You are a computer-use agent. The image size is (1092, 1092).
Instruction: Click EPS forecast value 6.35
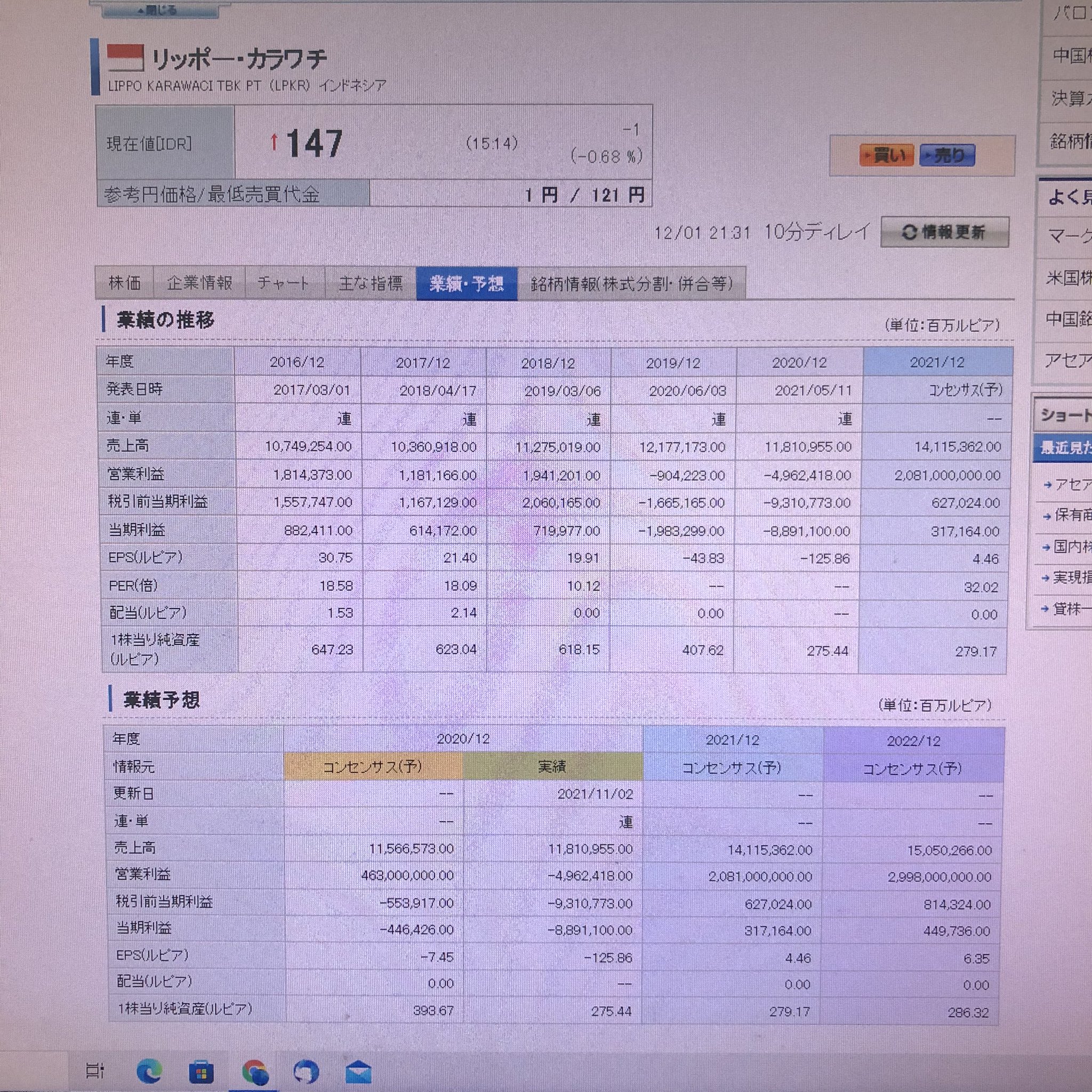point(976,959)
